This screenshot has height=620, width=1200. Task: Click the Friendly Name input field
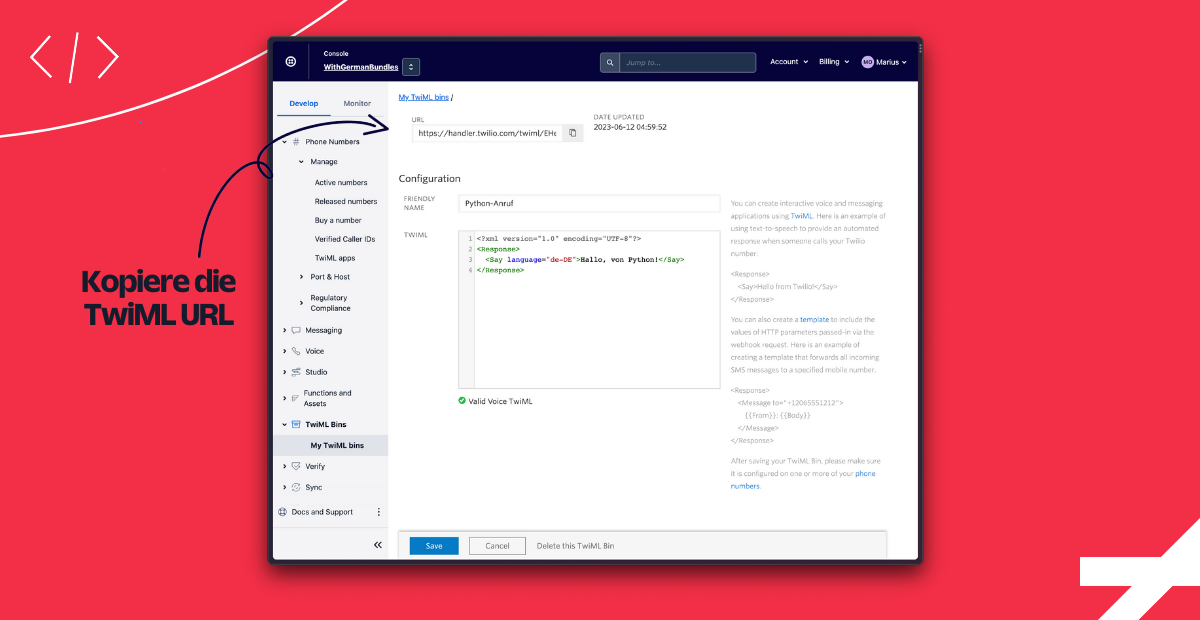click(589, 203)
